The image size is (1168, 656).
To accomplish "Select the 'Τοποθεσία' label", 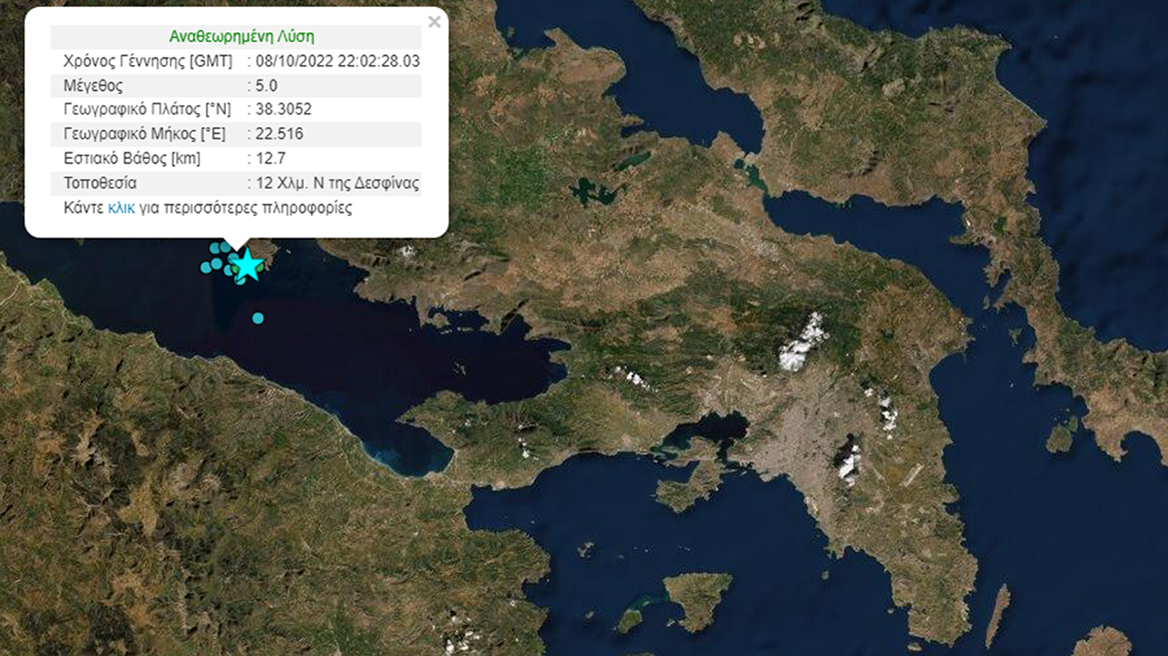I will [100, 183].
